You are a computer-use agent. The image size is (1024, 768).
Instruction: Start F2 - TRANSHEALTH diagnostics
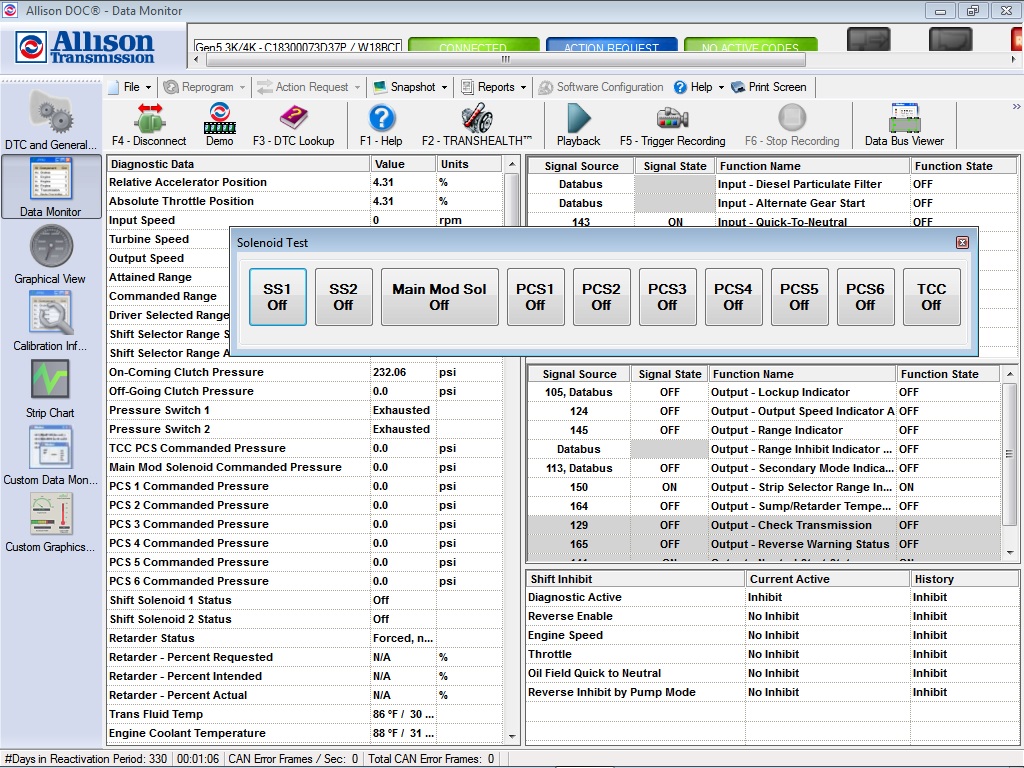pos(478,123)
